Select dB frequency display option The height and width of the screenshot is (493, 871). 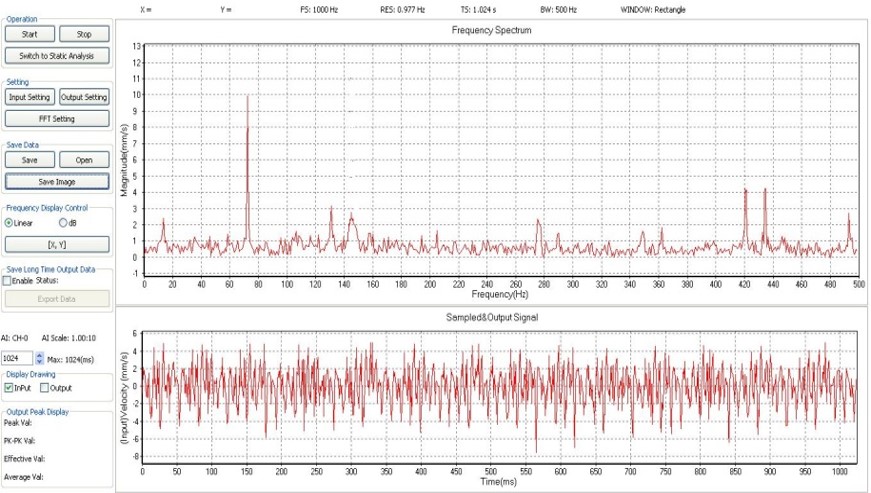click(x=64, y=223)
